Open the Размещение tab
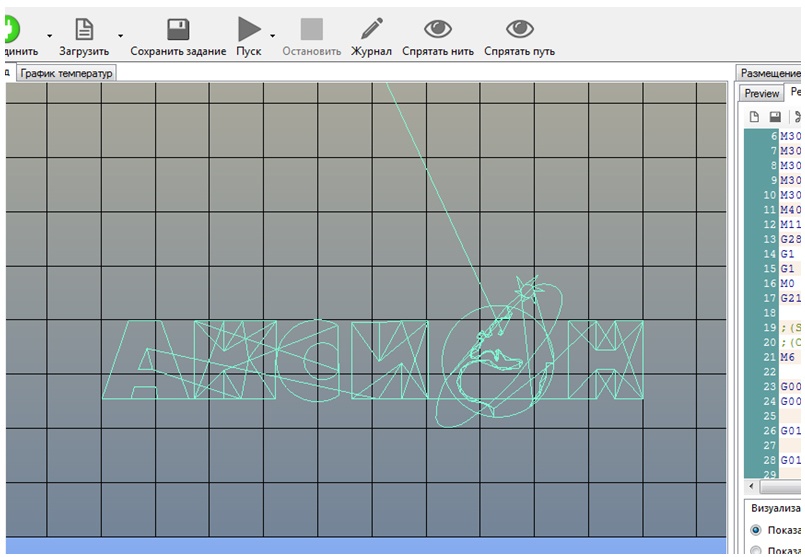 tap(770, 73)
